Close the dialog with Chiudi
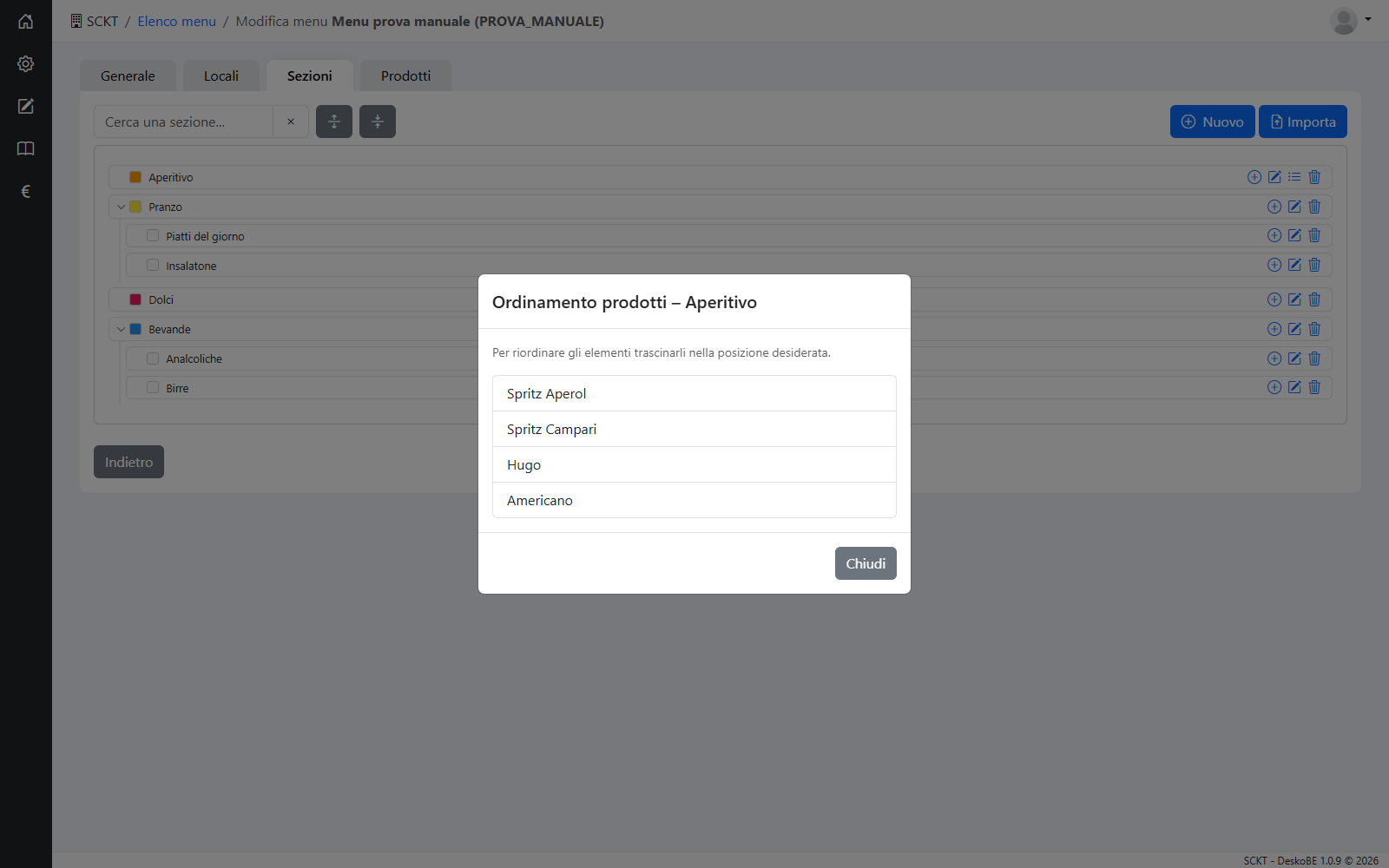Image resolution: width=1389 pixels, height=868 pixels. tap(866, 563)
